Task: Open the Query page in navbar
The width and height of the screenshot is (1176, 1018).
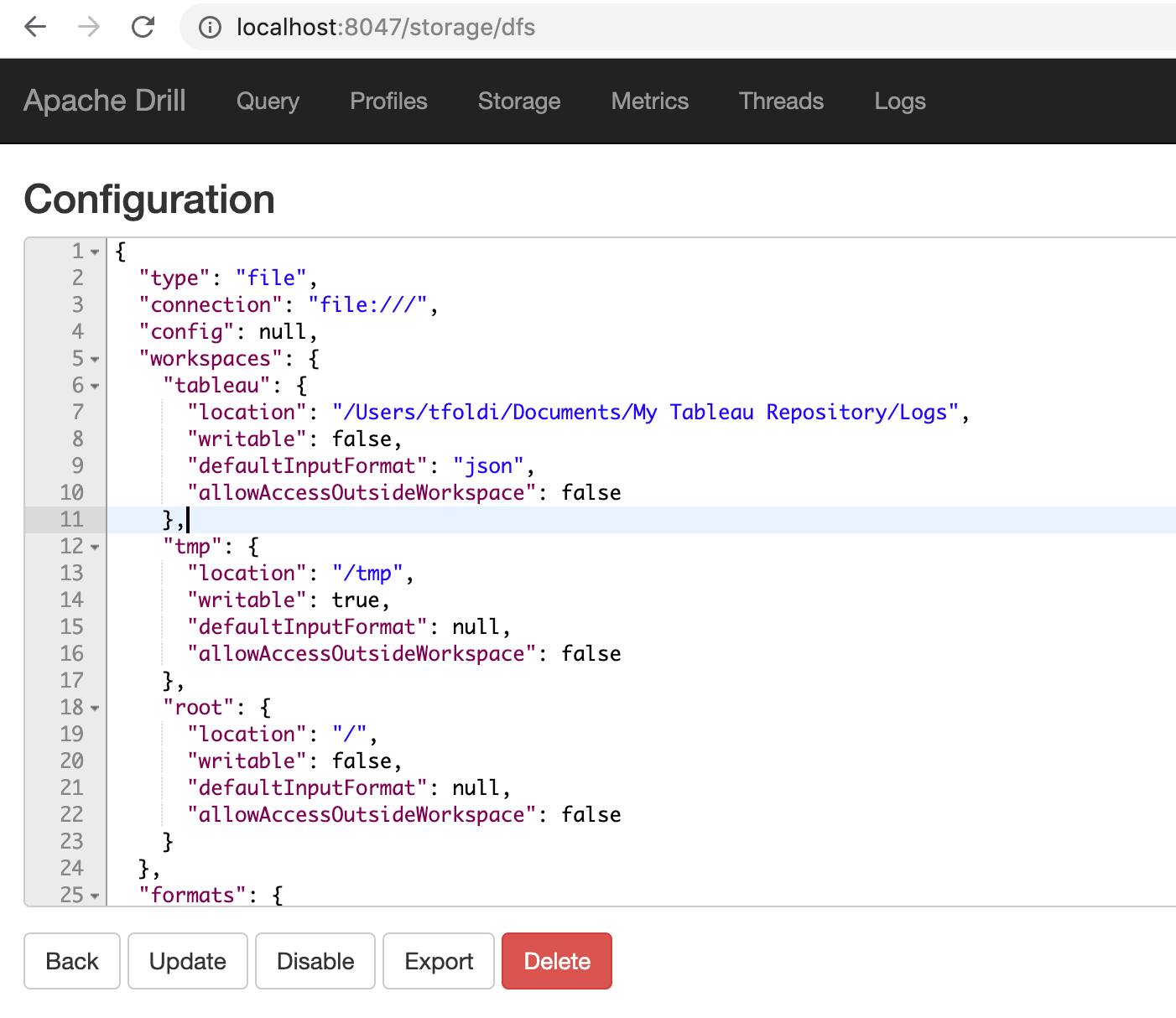Action: pyautogui.click(x=268, y=101)
